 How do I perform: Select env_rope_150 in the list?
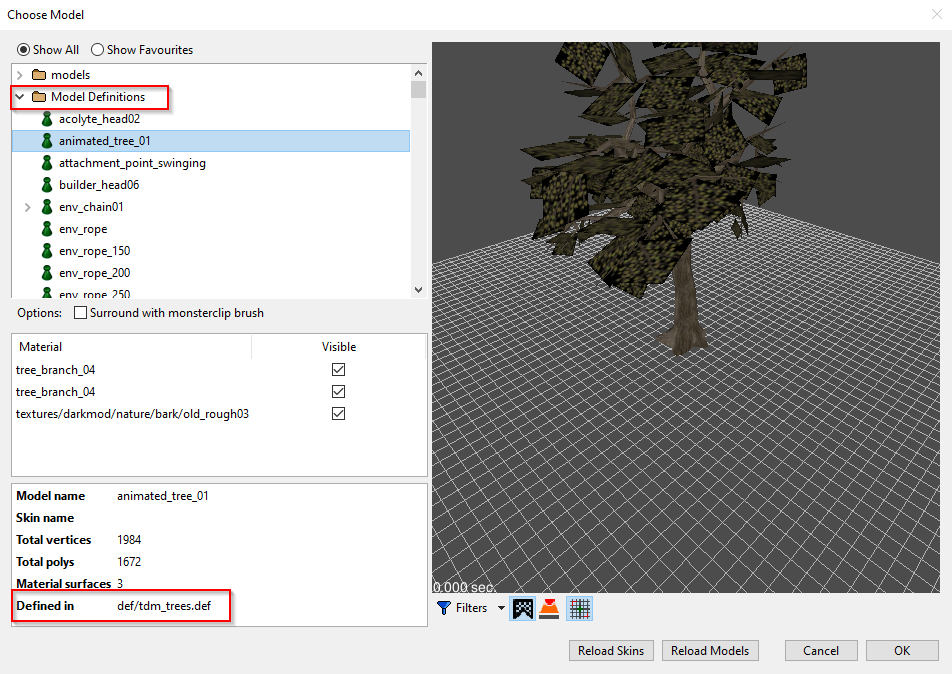click(95, 251)
